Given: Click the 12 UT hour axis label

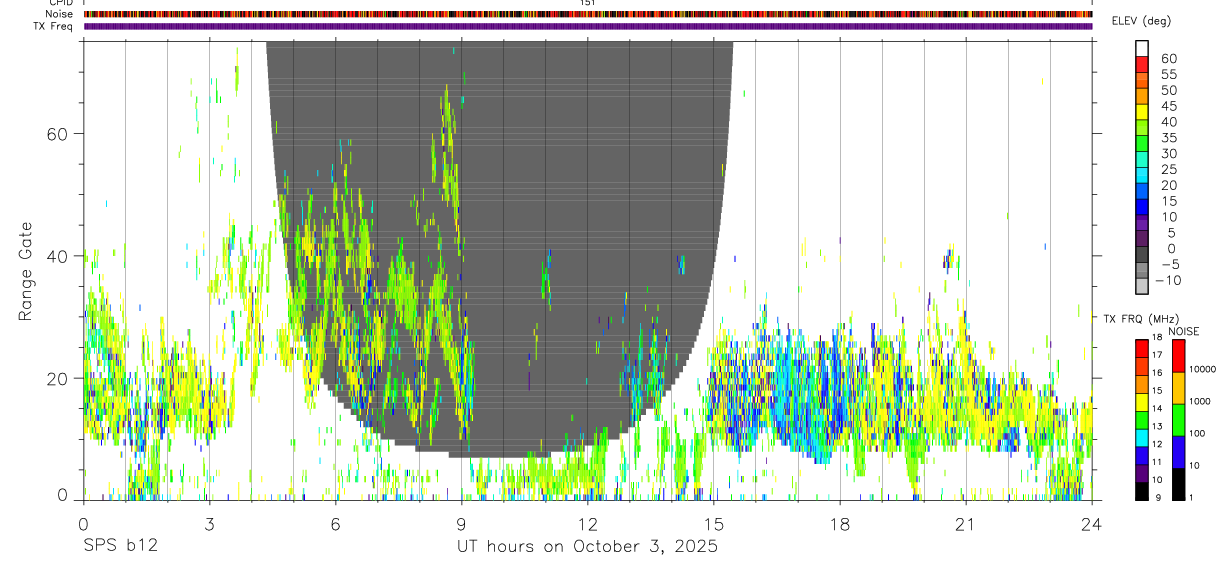Looking at the screenshot, I should [588, 525].
